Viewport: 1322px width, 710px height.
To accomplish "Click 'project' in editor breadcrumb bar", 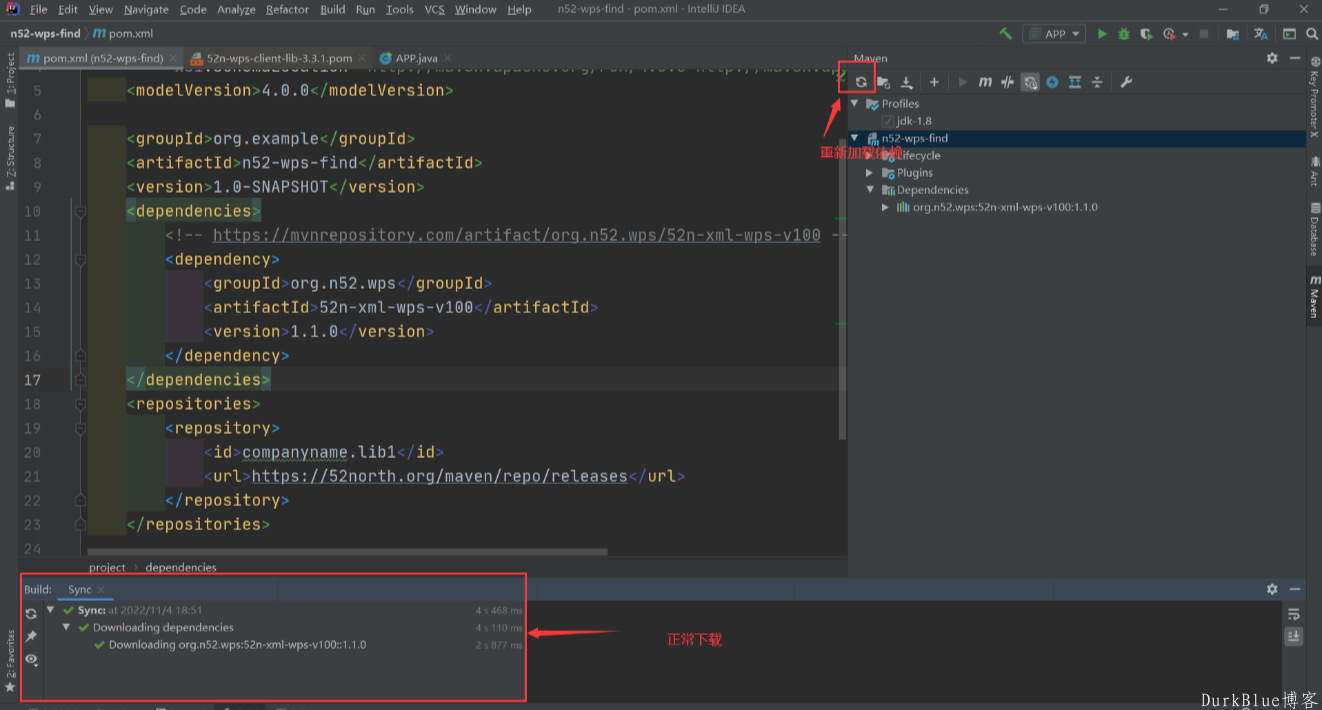I will 107,567.
